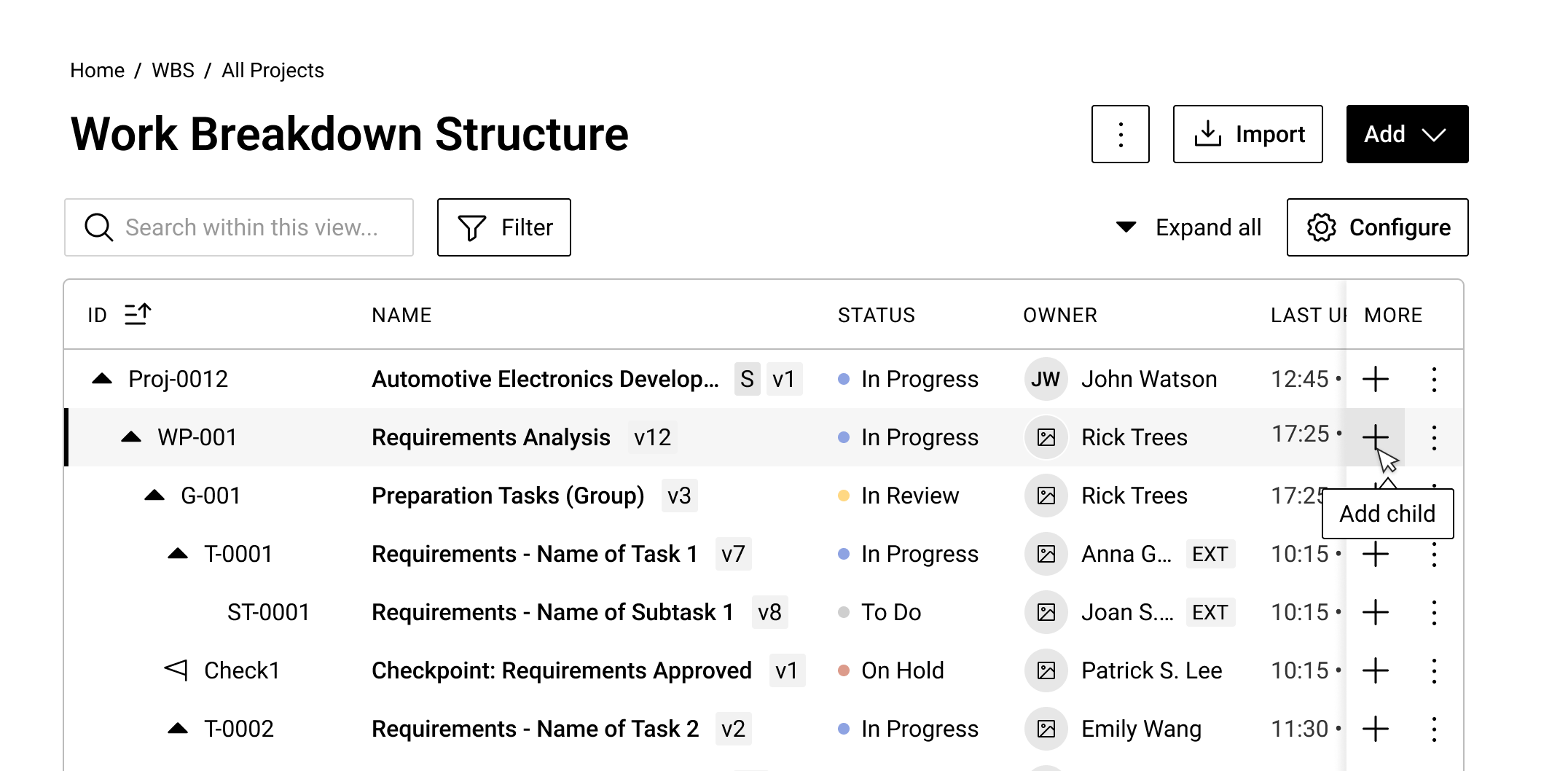This screenshot has width=1568, height=771.
Task: Click the plus icon on the T-0002 row
Action: click(1376, 728)
